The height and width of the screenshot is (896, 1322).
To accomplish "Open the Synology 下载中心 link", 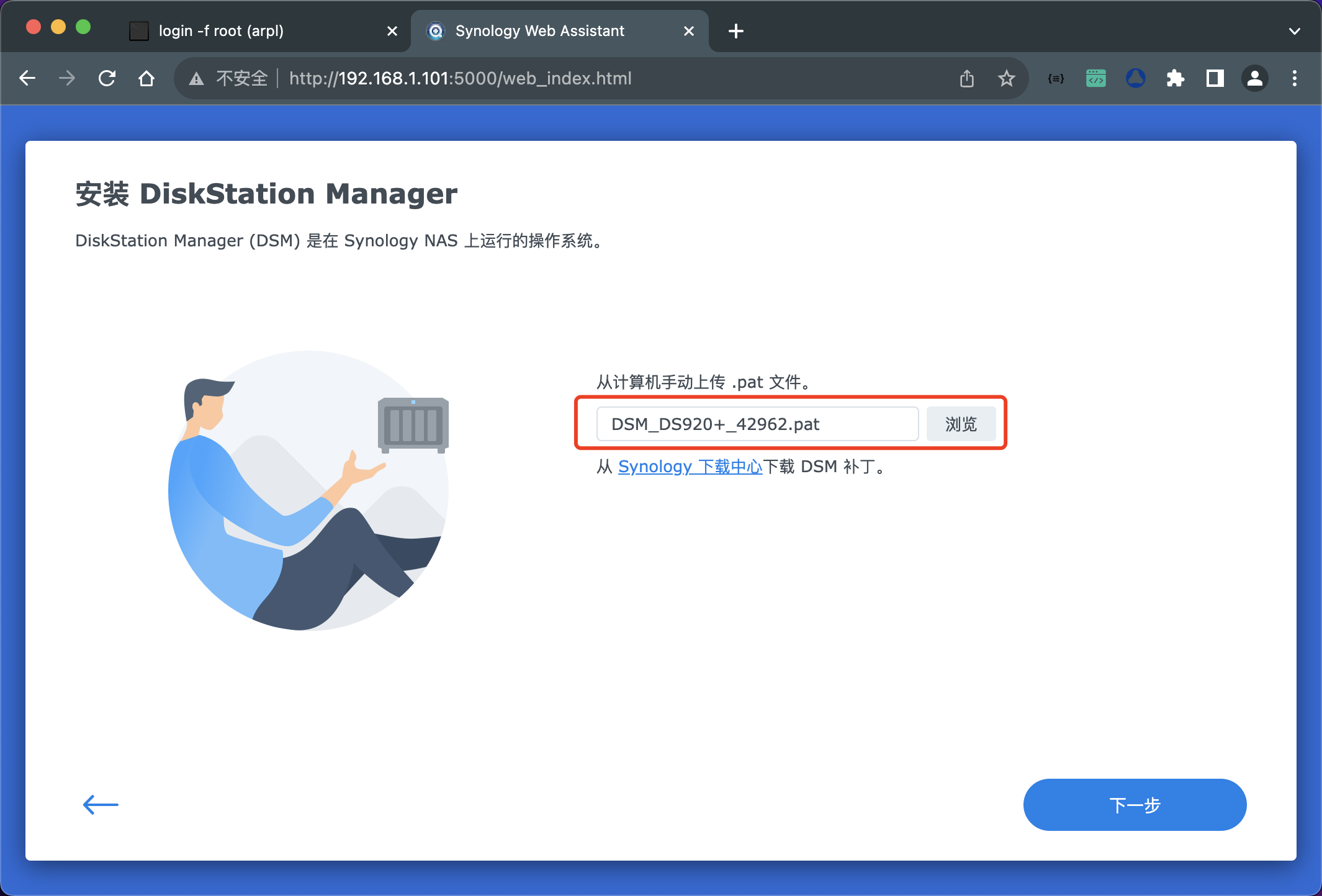I will click(690, 467).
